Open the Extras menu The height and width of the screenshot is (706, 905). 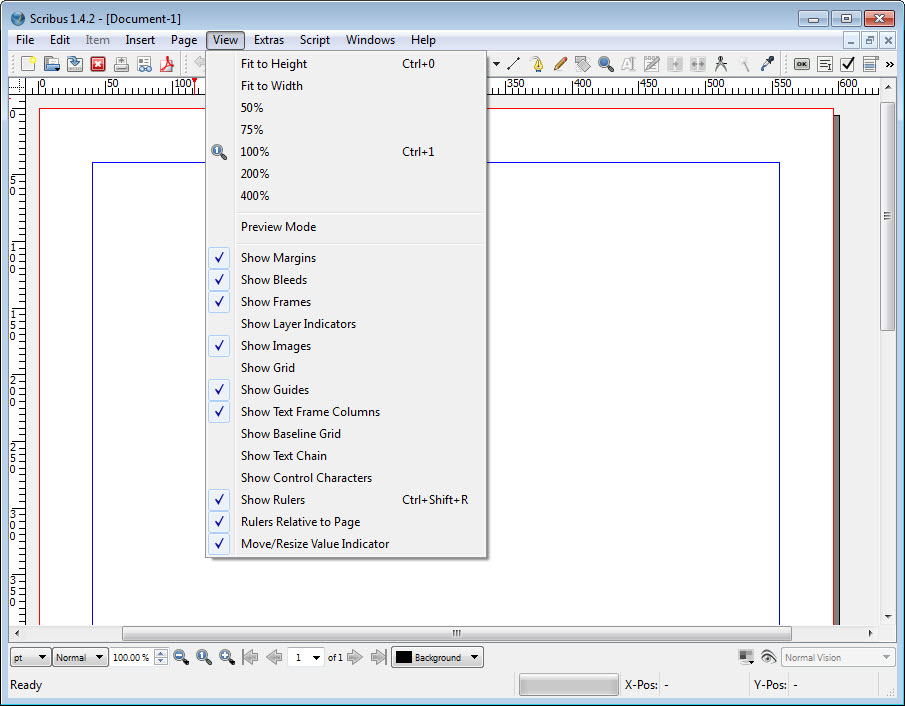(x=269, y=40)
